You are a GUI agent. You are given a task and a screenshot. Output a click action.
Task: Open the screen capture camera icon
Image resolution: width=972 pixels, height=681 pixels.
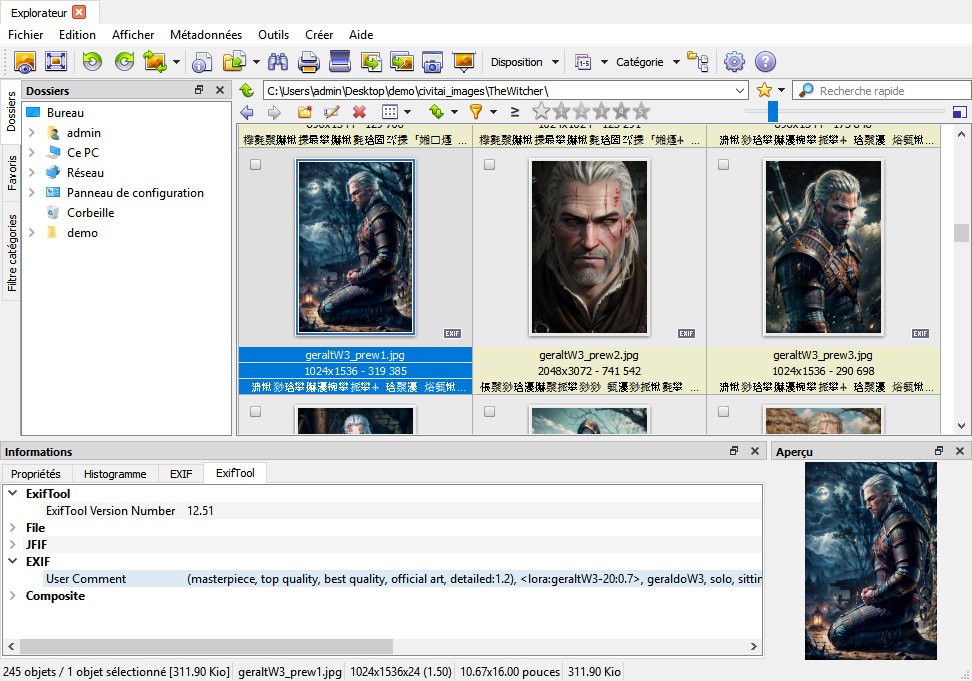tap(432, 62)
